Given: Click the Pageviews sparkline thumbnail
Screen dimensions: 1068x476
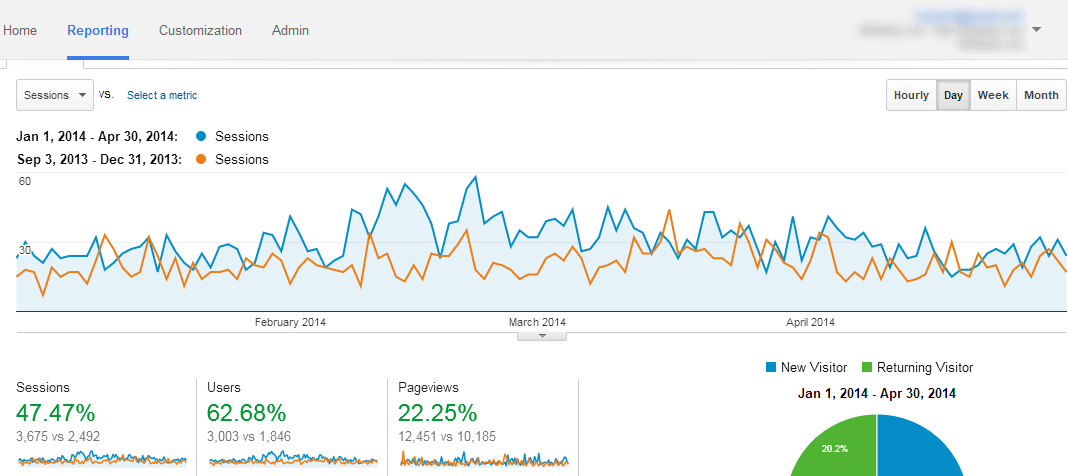Looking at the screenshot, I should tap(484, 458).
